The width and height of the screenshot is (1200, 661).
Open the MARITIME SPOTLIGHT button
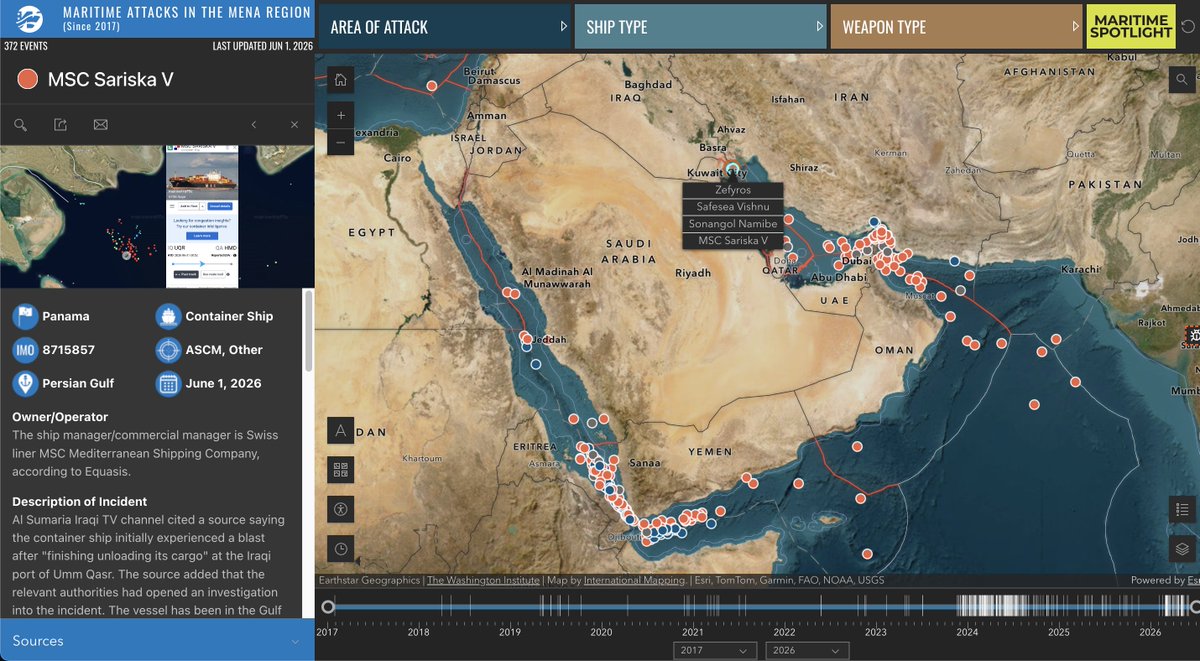(x=1131, y=27)
